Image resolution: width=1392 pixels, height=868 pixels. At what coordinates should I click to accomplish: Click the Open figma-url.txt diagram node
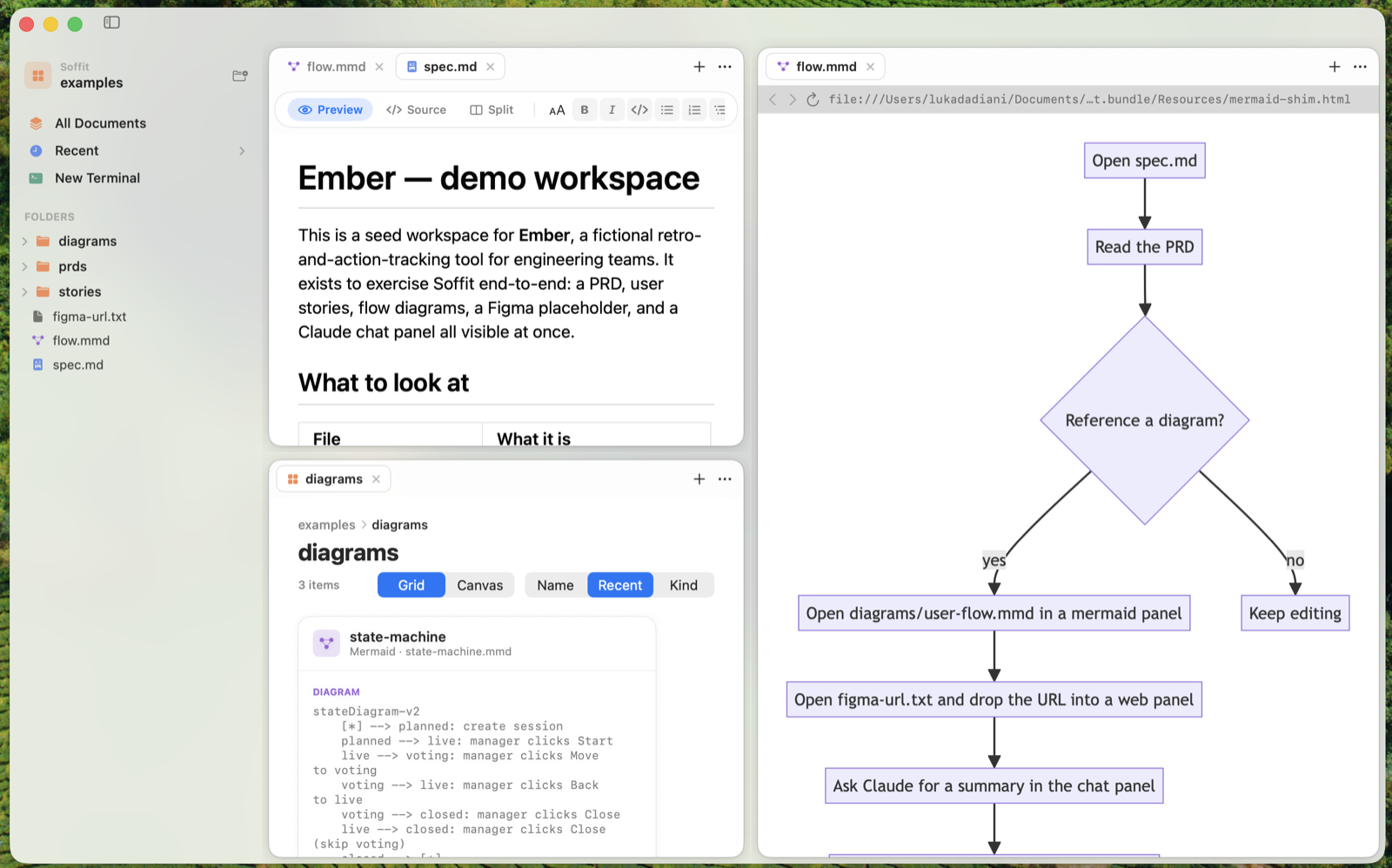[994, 700]
